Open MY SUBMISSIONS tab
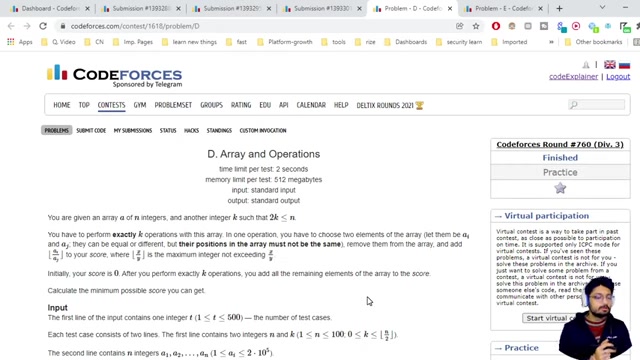This screenshot has width=640, height=360. click(x=133, y=130)
